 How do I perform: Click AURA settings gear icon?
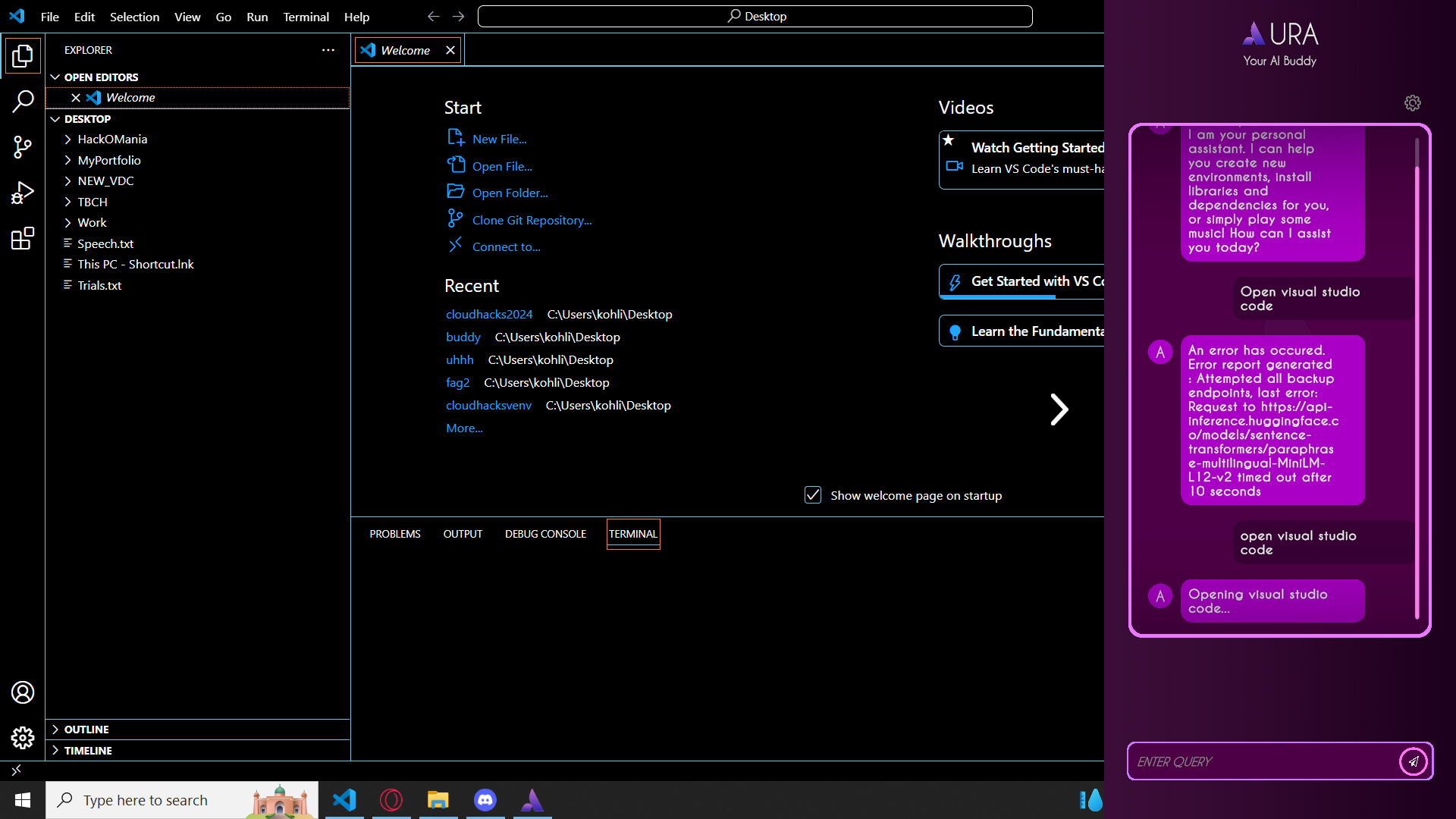1412,103
